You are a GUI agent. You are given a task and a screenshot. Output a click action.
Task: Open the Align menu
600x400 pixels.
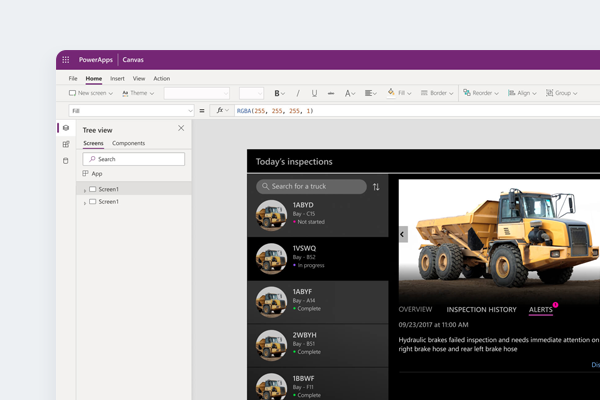(522, 93)
